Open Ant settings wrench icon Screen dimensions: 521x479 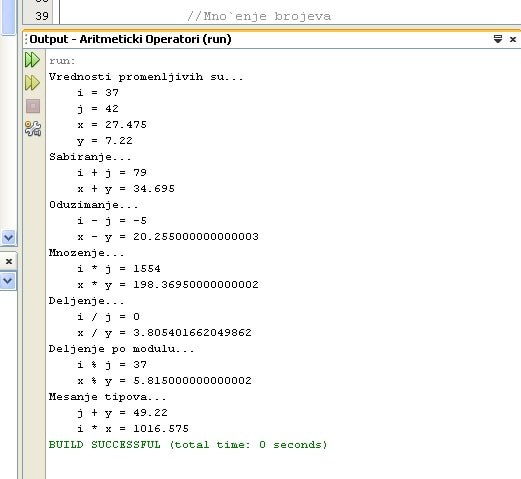[33, 128]
